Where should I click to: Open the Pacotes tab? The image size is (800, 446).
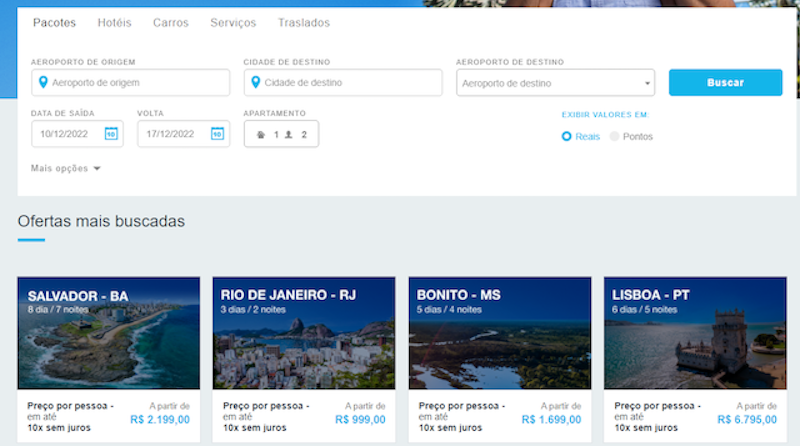54,23
